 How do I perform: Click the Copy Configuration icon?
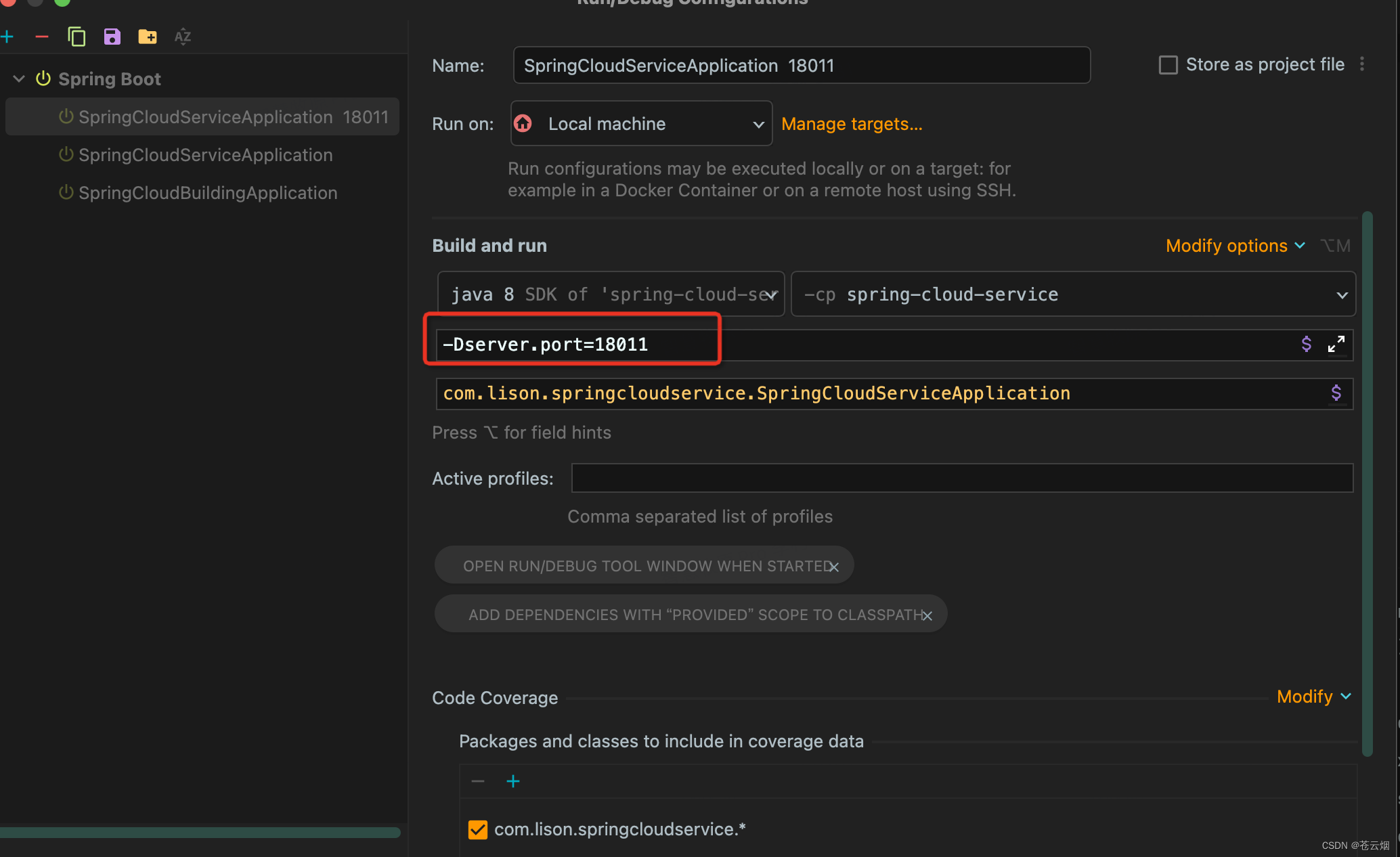(76, 37)
